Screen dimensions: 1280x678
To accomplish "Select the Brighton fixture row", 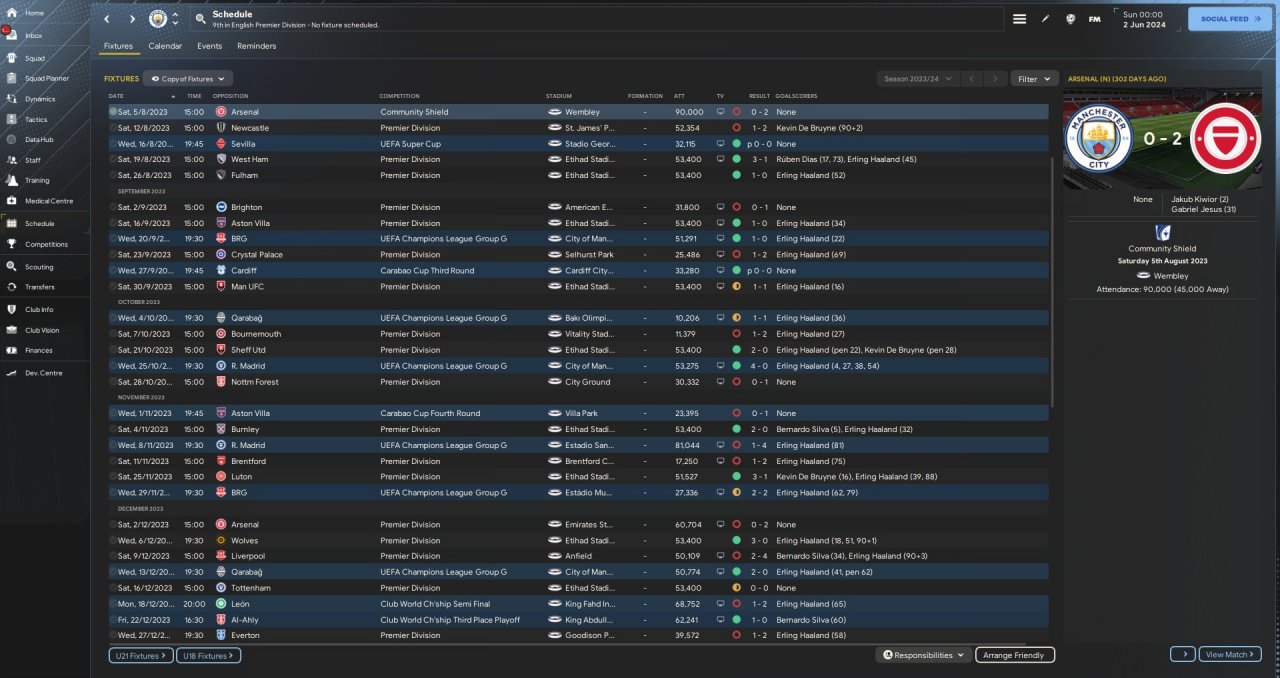I will tap(578, 207).
